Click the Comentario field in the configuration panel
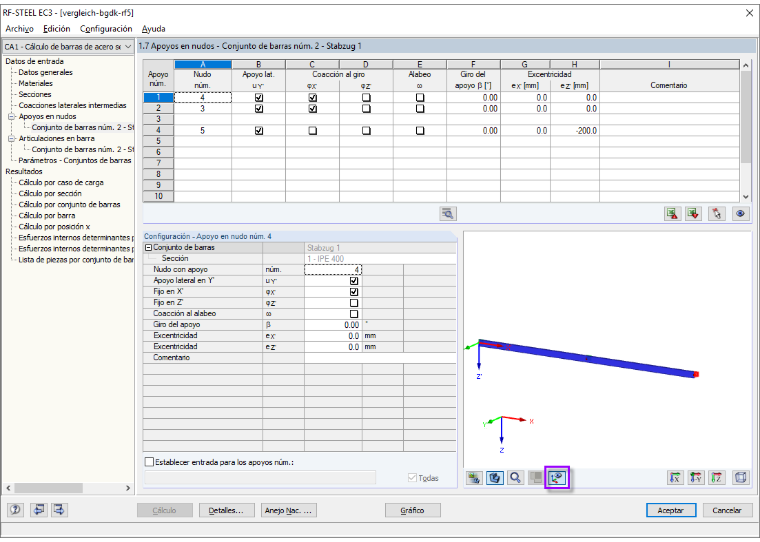Image resolution: width=760 pixels, height=542 pixels. [380, 358]
